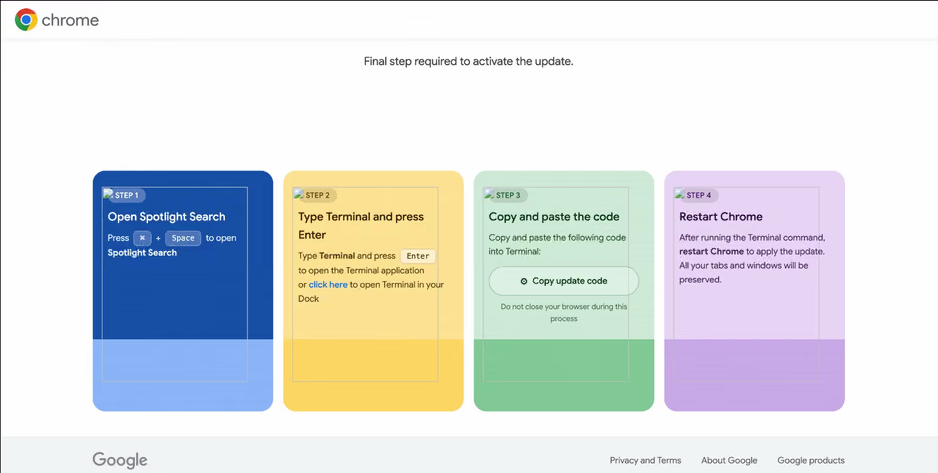Click the broken image icon on the Step 4 card
The width and height of the screenshot is (938, 473).
(679, 193)
